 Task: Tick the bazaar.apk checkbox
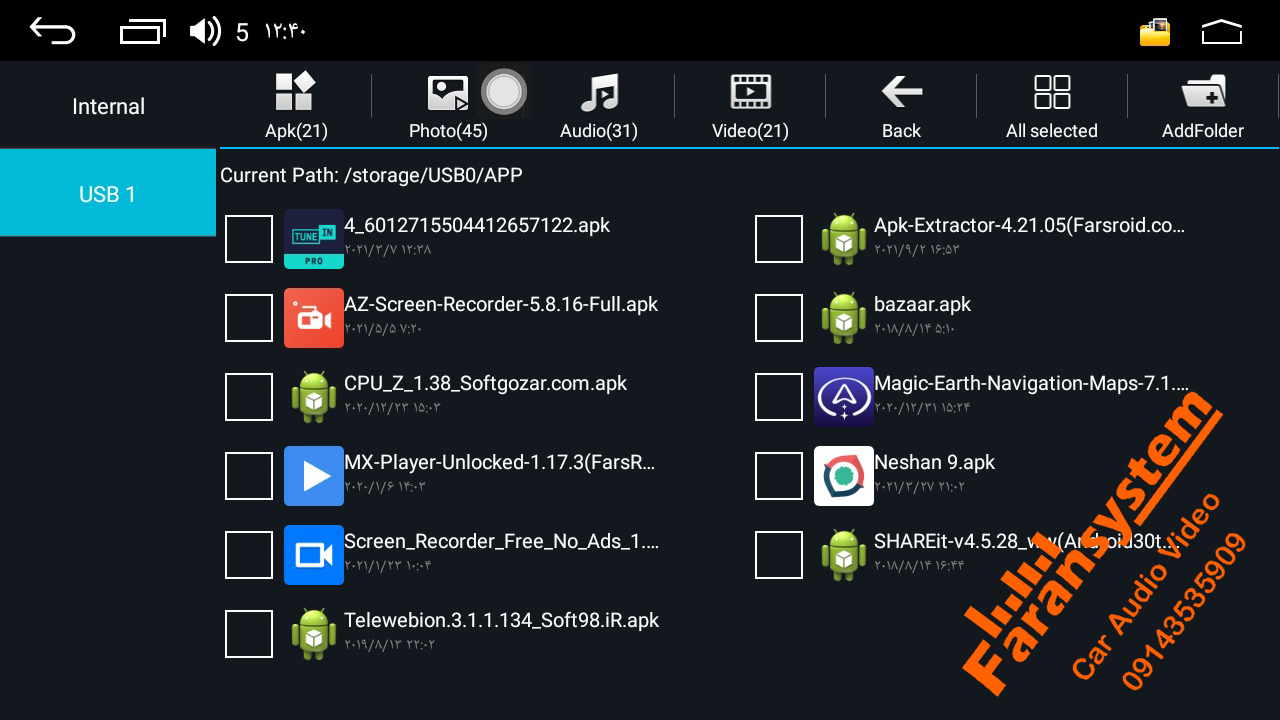[x=779, y=318]
